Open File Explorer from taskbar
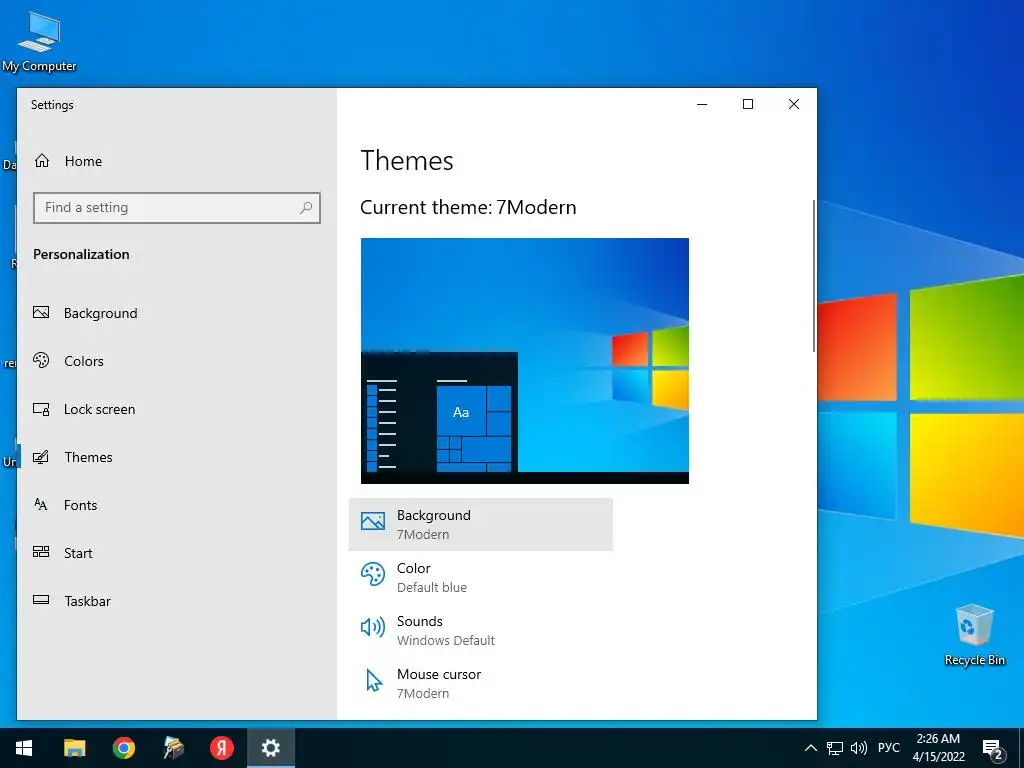The width and height of the screenshot is (1024, 768). coord(74,748)
